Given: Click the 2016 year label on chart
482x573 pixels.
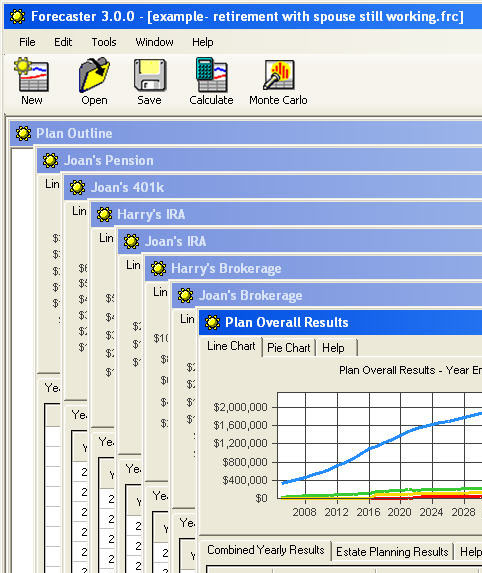Looking at the screenshot, I should (x=368, y=512).
